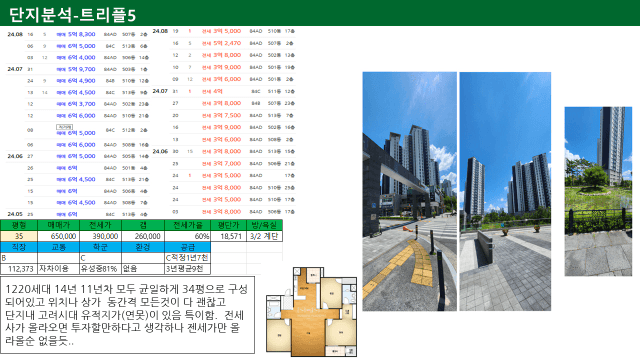The width and height of the screenshot is (640, 360).
Task: Select the cell showing 60%
Action: pyautogui.click(x=187, y=236)
